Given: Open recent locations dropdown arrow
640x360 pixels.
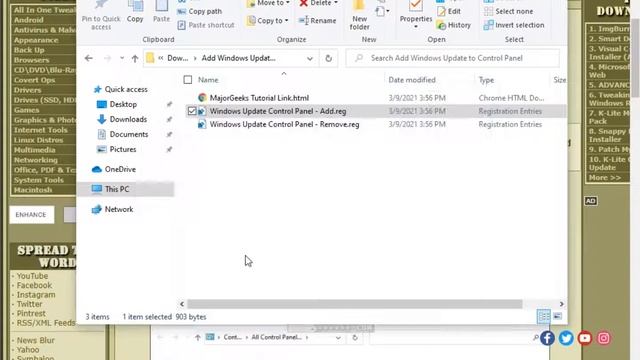Looking at the screenshot, I should coord(122,58).
